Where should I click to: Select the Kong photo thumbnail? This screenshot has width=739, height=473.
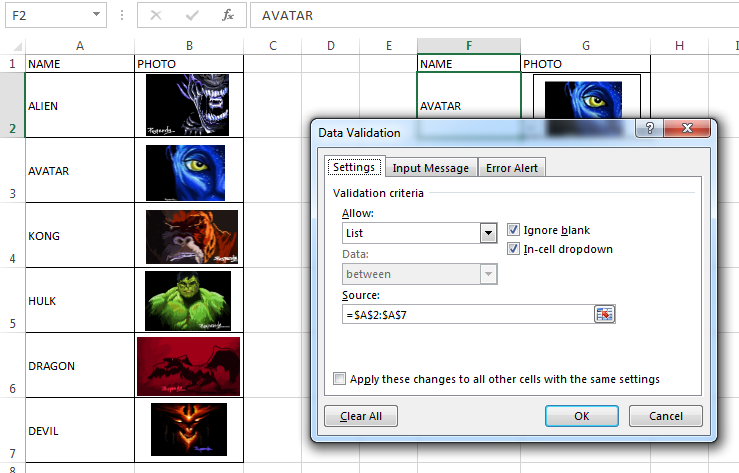click(x=192, y=237)
